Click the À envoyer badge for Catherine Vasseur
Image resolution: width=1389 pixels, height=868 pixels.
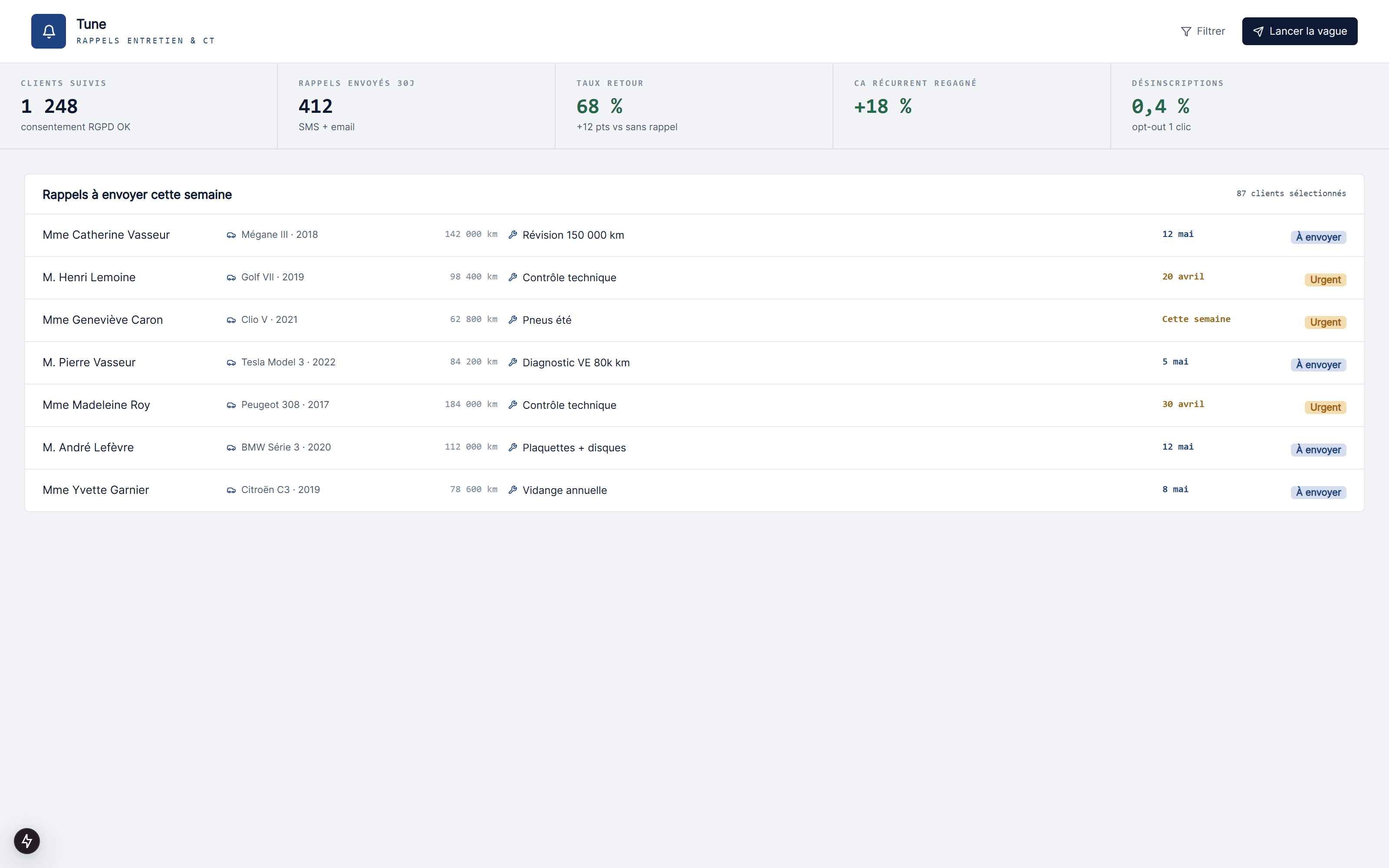tap(1318, 237)
